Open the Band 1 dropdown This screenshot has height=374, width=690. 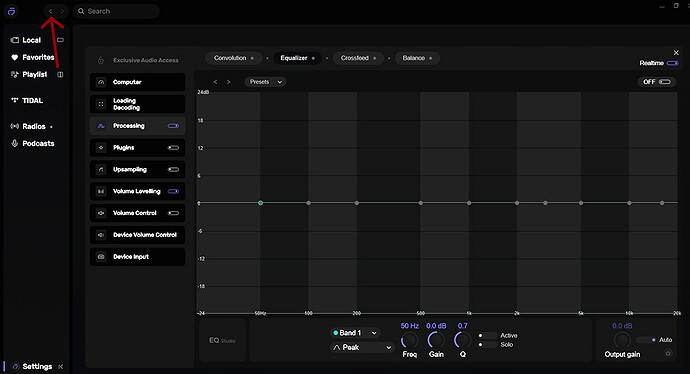click(355, 333)
